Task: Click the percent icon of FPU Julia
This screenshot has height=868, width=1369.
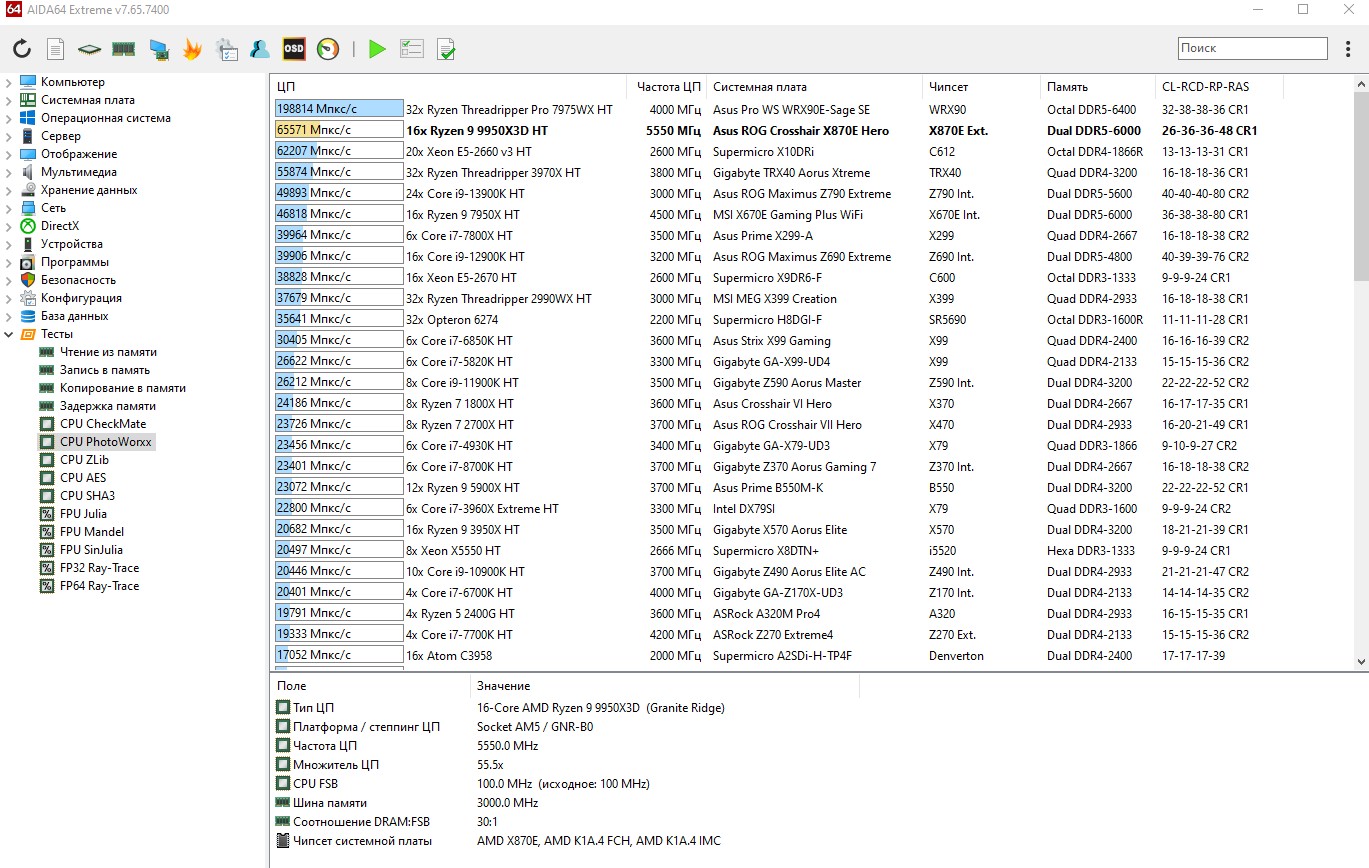Action: coord(46,514)
